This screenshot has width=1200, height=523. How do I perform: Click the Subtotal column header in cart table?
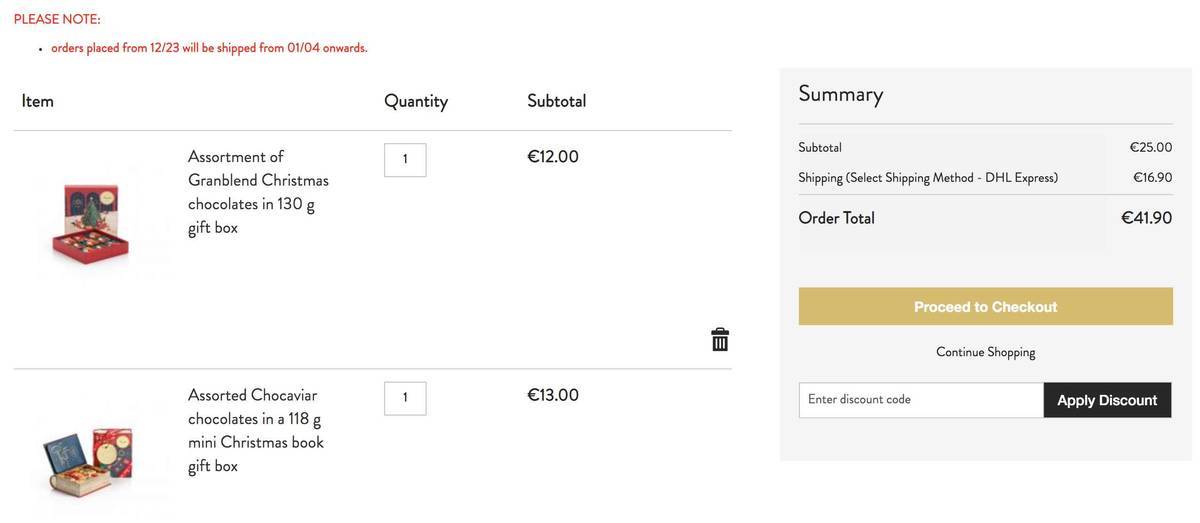[x=557, y=101]
